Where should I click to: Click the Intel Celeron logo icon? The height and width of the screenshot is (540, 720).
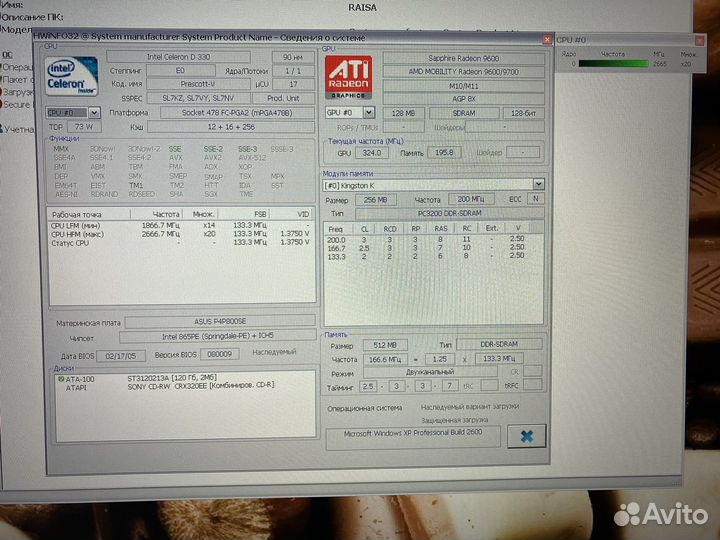pyautogui.click(x=72, y=76)
